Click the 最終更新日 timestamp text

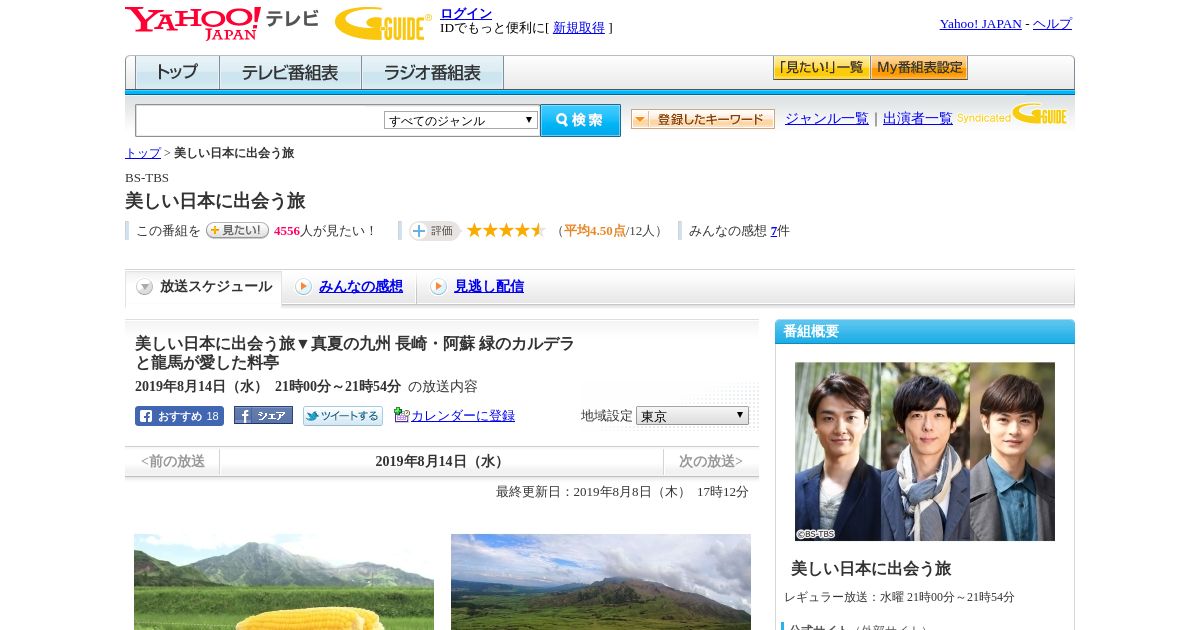click(x=622, y=492)
